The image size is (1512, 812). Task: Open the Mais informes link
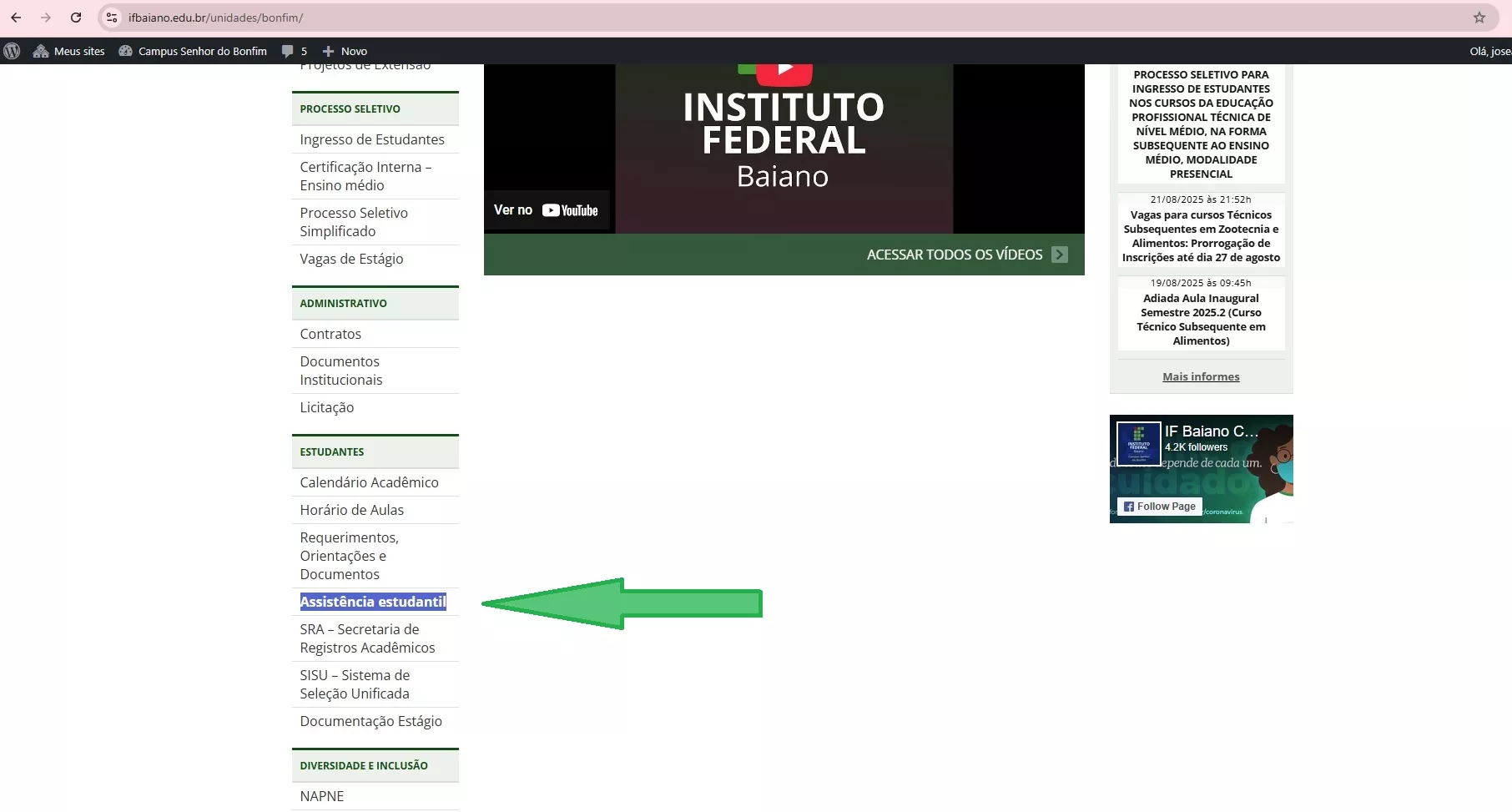coord(1201,376)
